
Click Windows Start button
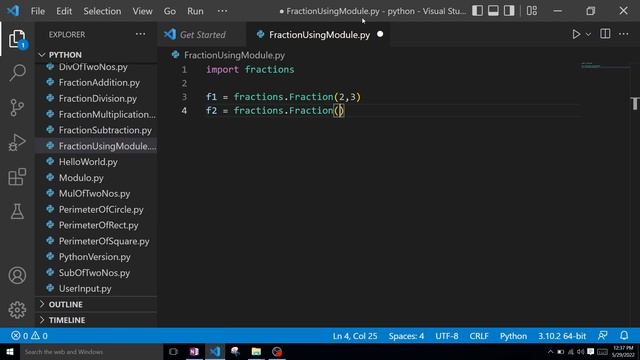tap(10, 352)
